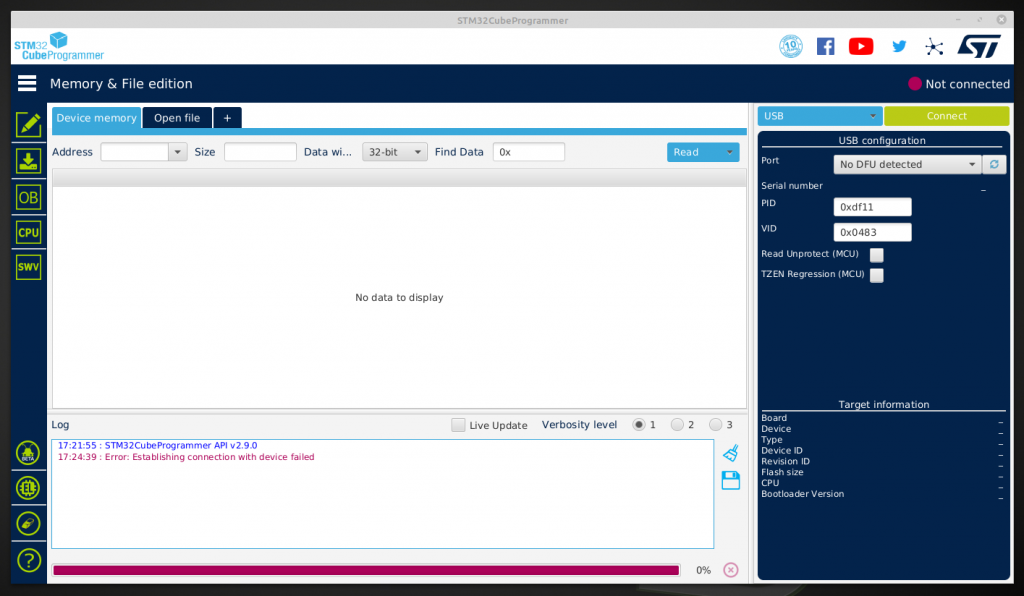1024x596 pixels.
Task: Toggle the Live Update checkbox
Action: click(458, 425)
